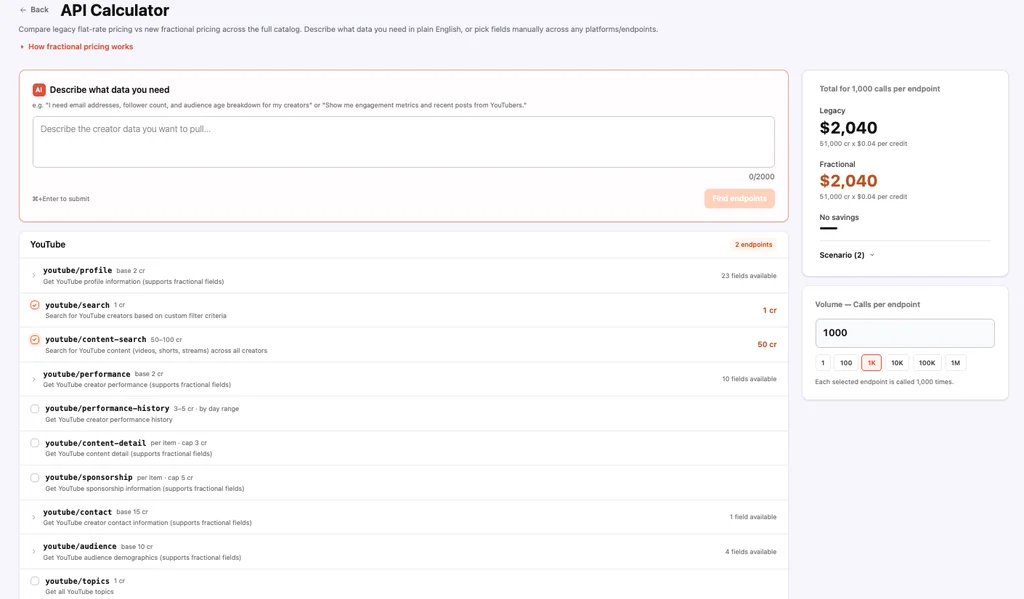Expand youtube/profile endpoint fields

[x=34, y=276]
